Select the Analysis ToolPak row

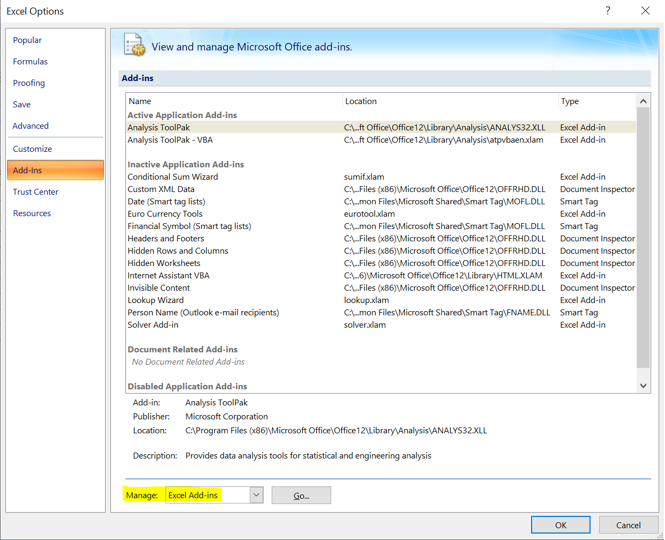click(381, 127)
